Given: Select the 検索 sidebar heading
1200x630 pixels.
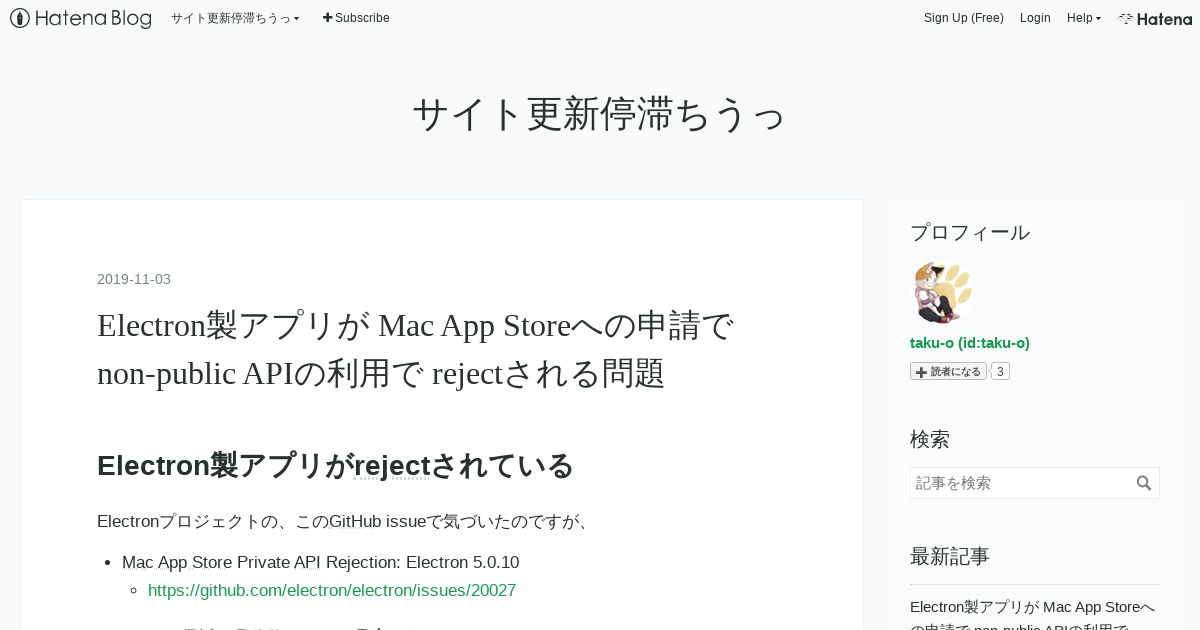Looking at the screenshot, I should [930, 439].
